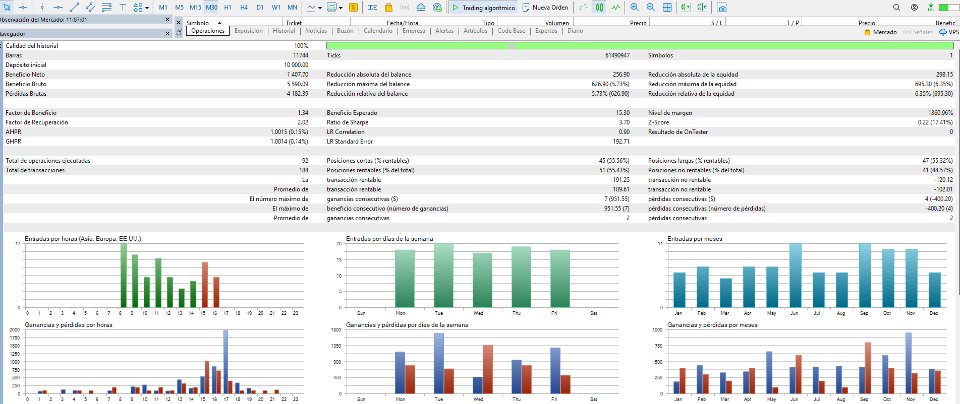Switch chart to MN timeframe
This screenshot has height=404, width=960.
[x=293, y=7]
